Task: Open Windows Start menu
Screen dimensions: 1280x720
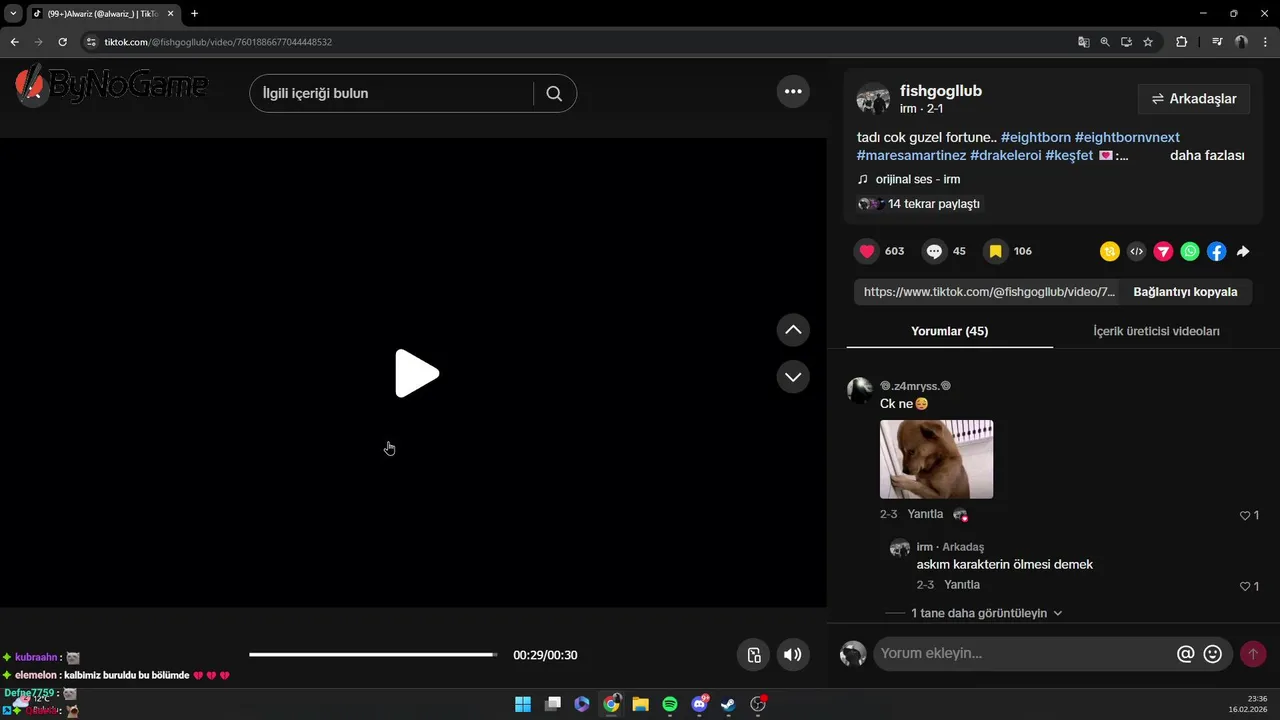Action: pyautogui.click(x=523, y=704)
